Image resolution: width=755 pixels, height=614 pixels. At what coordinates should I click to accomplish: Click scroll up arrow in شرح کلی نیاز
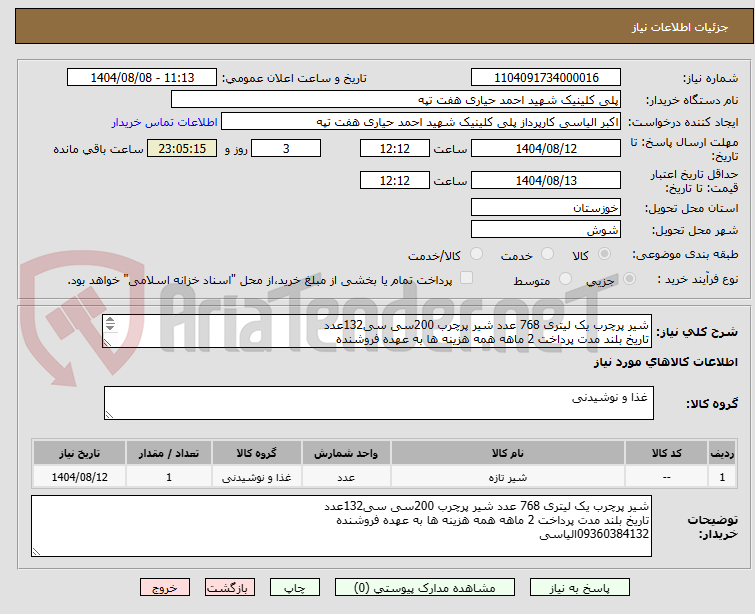pos(110,320)
